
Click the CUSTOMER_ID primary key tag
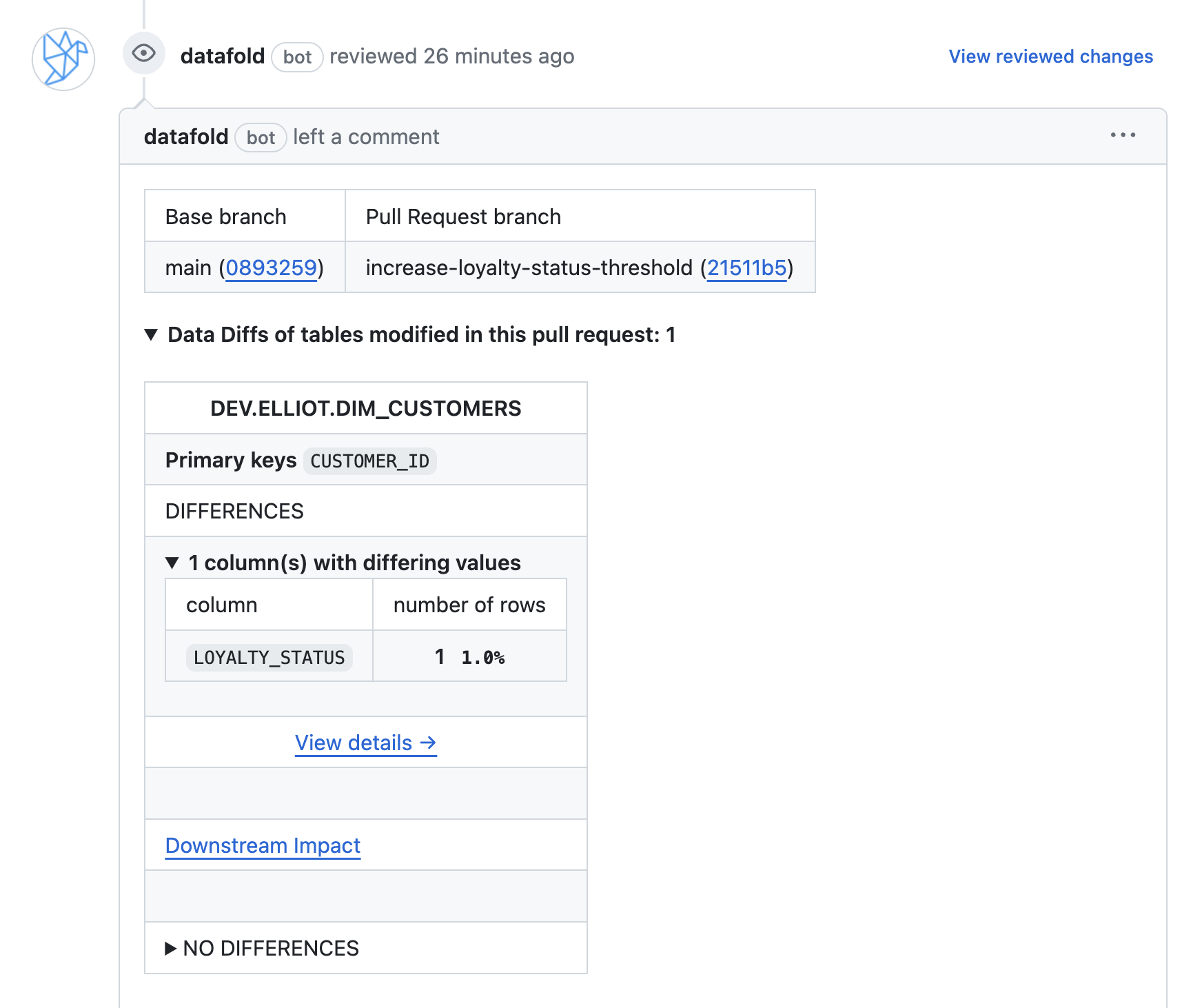pyautogui.click(x=370, y=461)
